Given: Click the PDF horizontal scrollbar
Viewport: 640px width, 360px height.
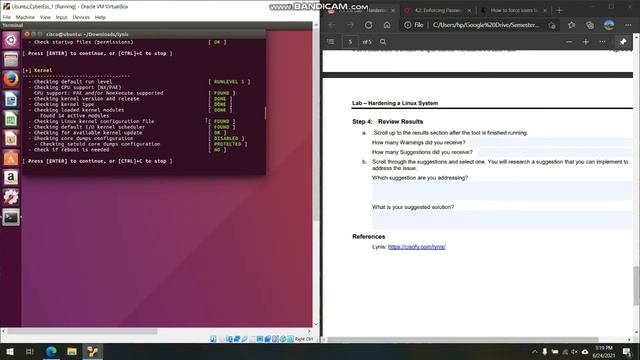Looking at the screenshot, I should [x=462, y=340].
